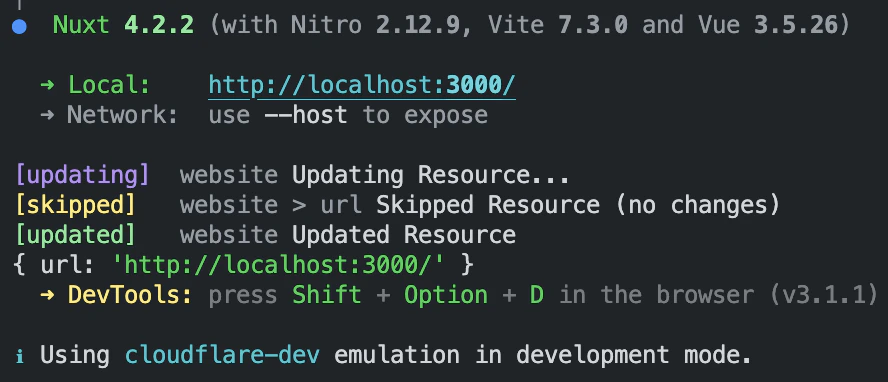Image resolution: width=888 pixels, height=382 pixels.
Task: Click the '[skipped]' status tag
Action: tap(75, 205)
